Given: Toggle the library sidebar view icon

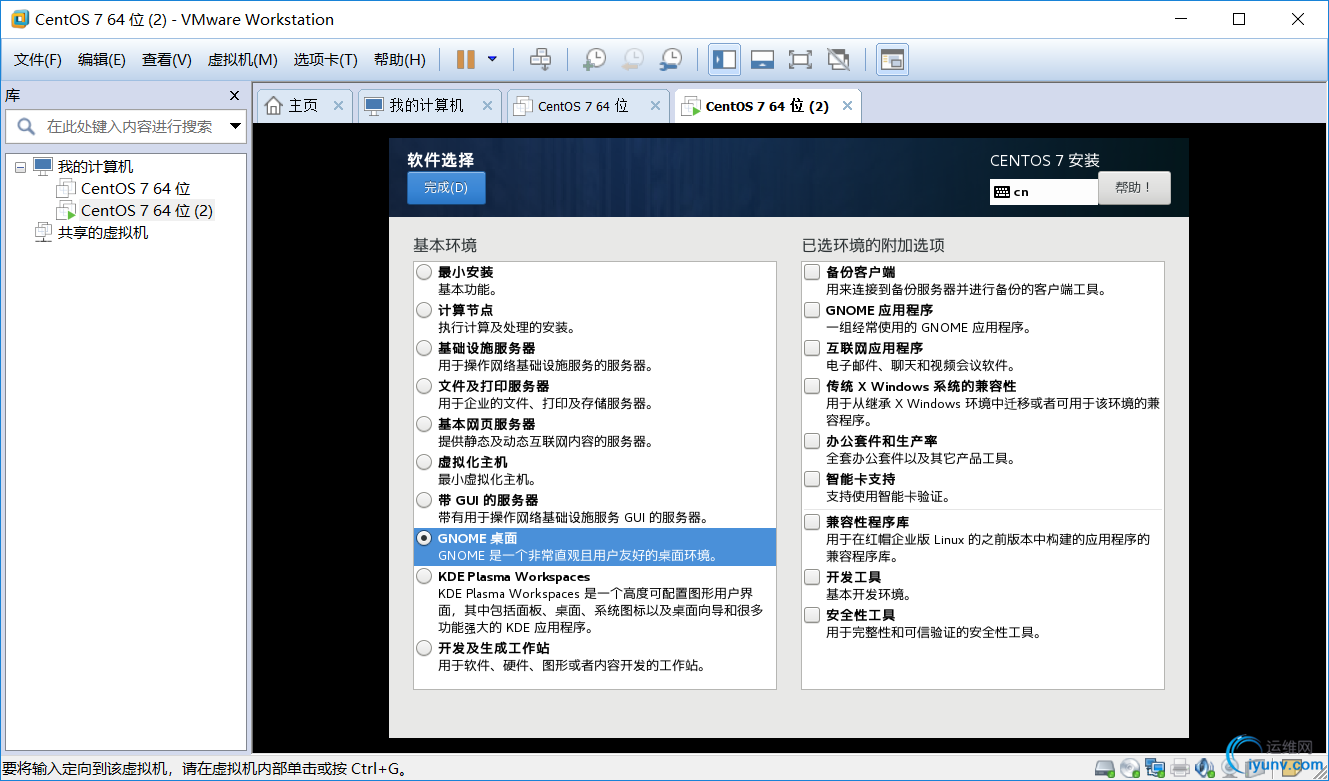Looking at the screenshot, I should [724, 60].
